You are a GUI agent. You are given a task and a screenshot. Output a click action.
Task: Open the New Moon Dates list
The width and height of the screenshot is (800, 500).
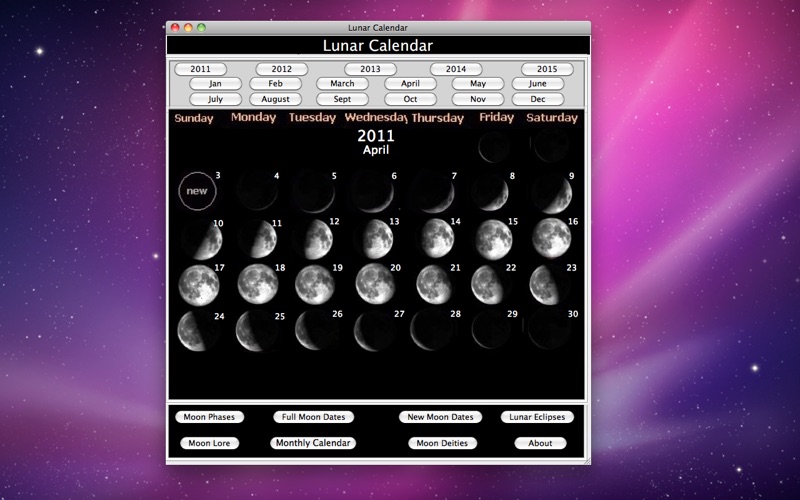click(x=440, y=417)
